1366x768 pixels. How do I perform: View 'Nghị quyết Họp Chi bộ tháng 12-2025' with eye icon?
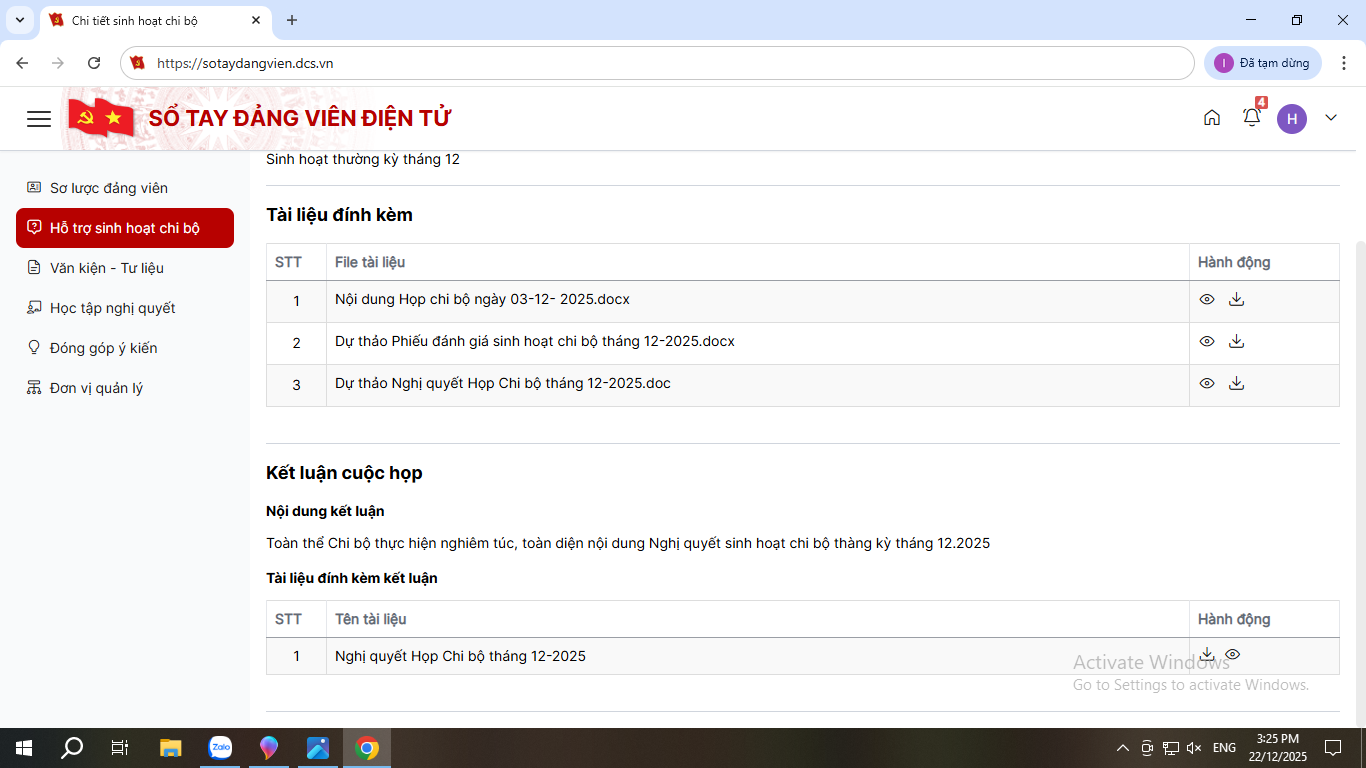(1232, 654)
